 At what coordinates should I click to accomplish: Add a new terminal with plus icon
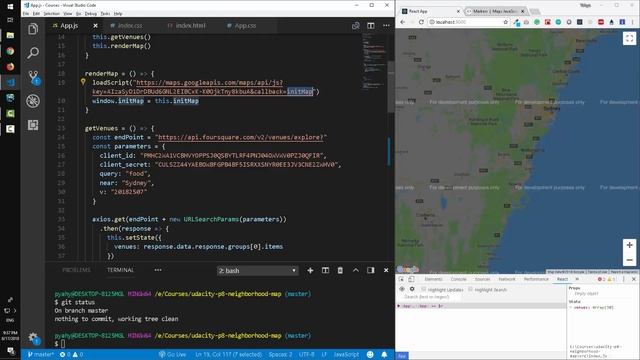[310, 270]
